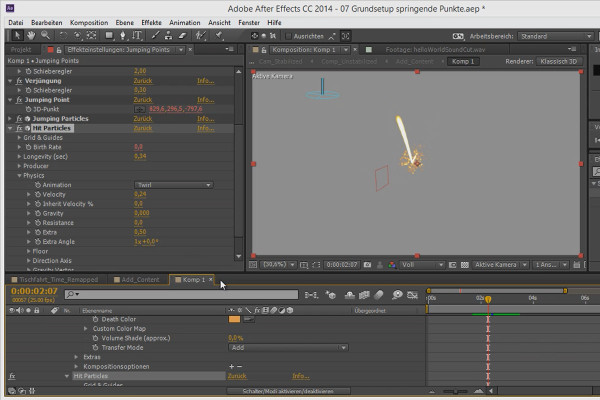Screen dimensions: 600x400
Task: Select the Rectangle shape tool
Action: [109, 36]
